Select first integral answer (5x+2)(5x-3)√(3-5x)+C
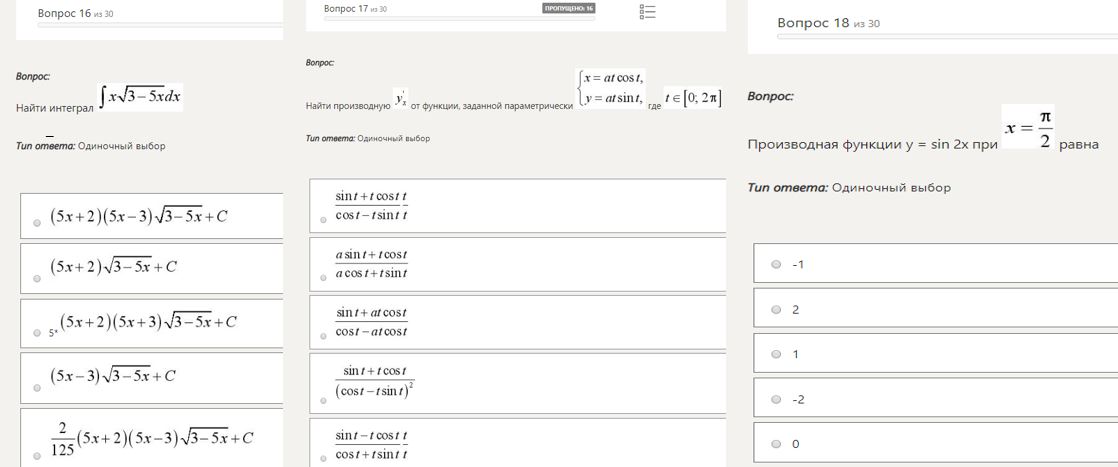Screen dimensions: 1118x467 [x=37, y=222]
